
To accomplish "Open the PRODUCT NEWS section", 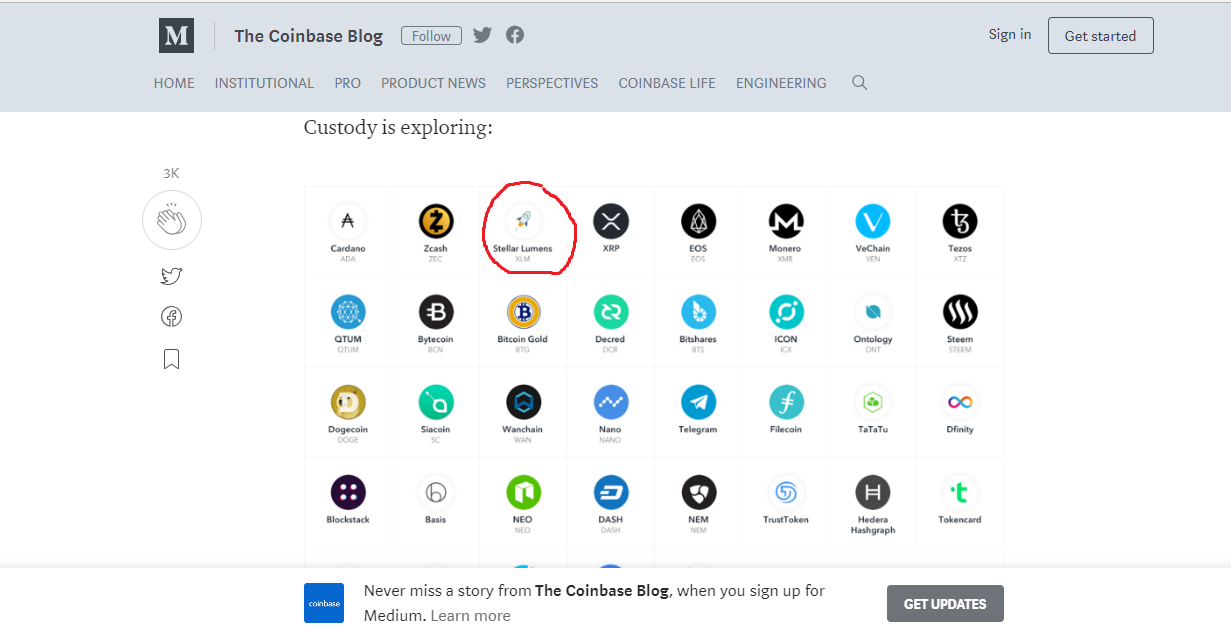I will (x=433, y=83).
